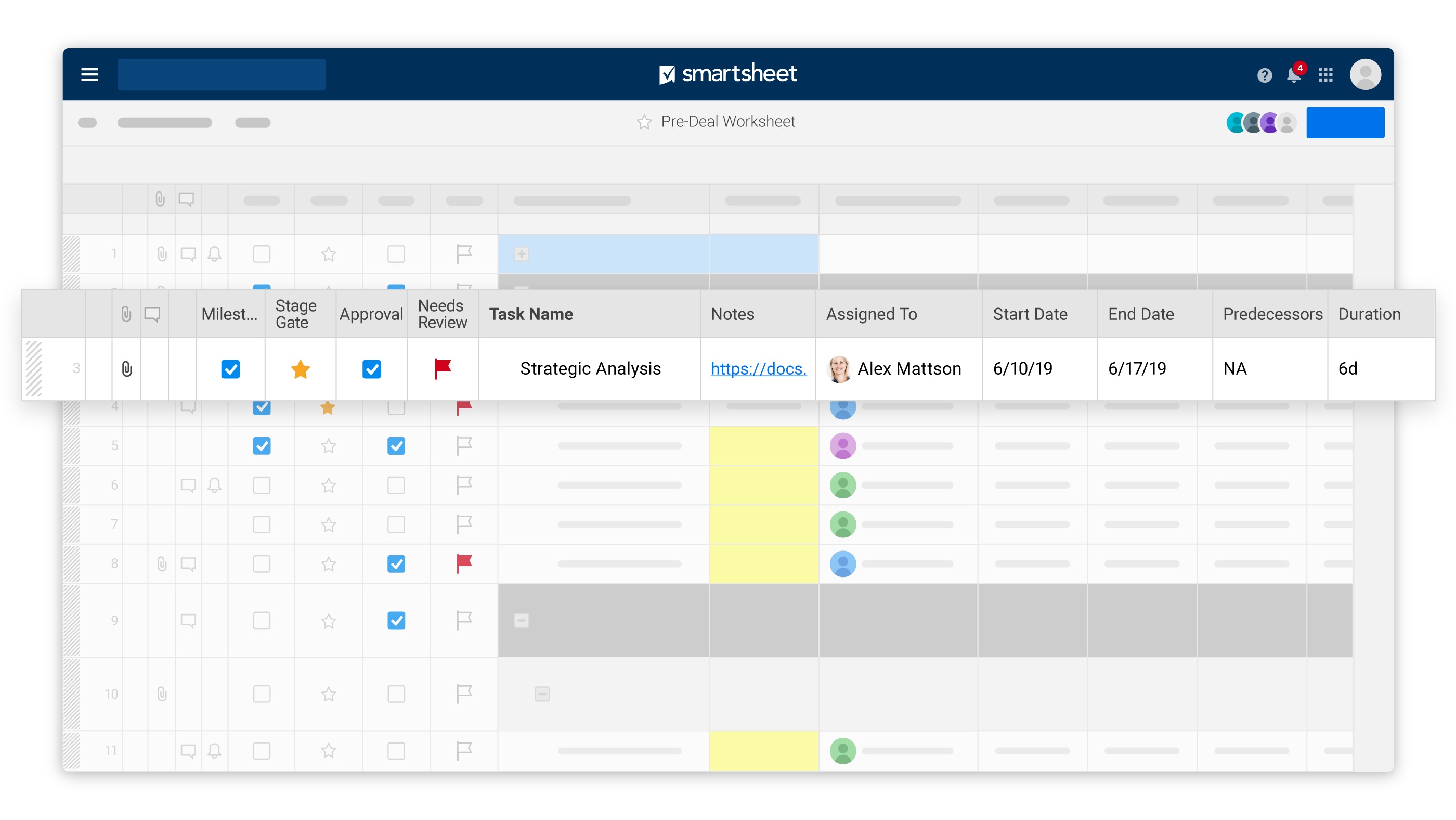Open the row 1 comment icon

click(x=188, y=254)
